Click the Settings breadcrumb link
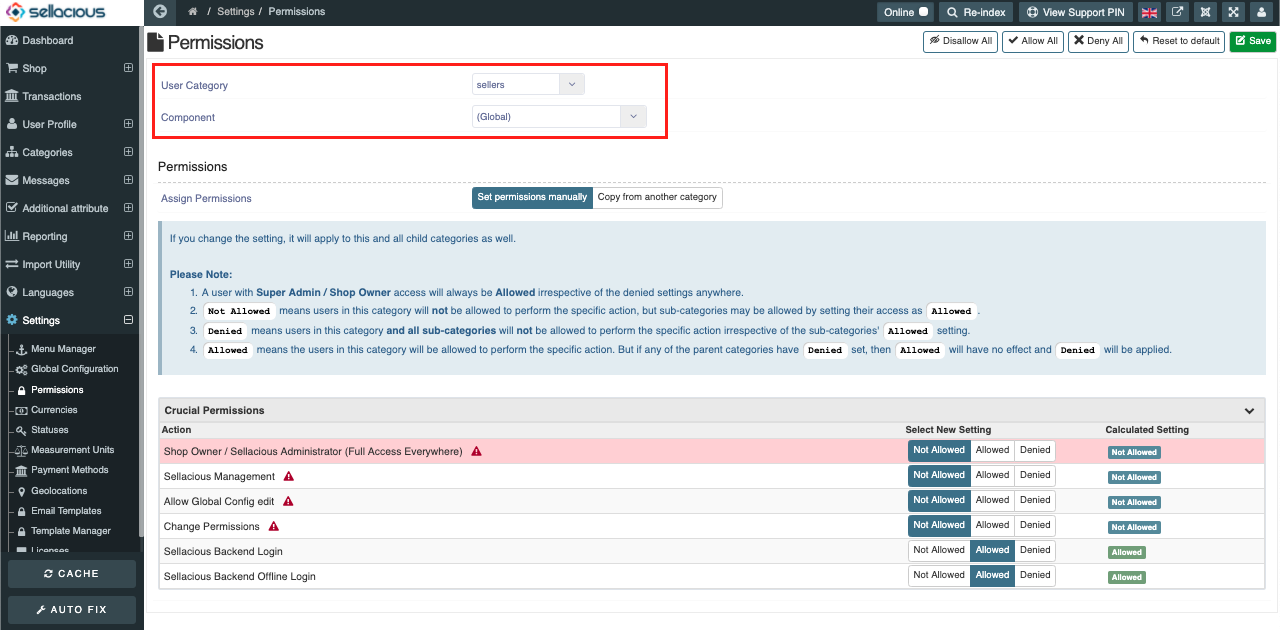Screen dimensions: 1280x630 point(235,12)
